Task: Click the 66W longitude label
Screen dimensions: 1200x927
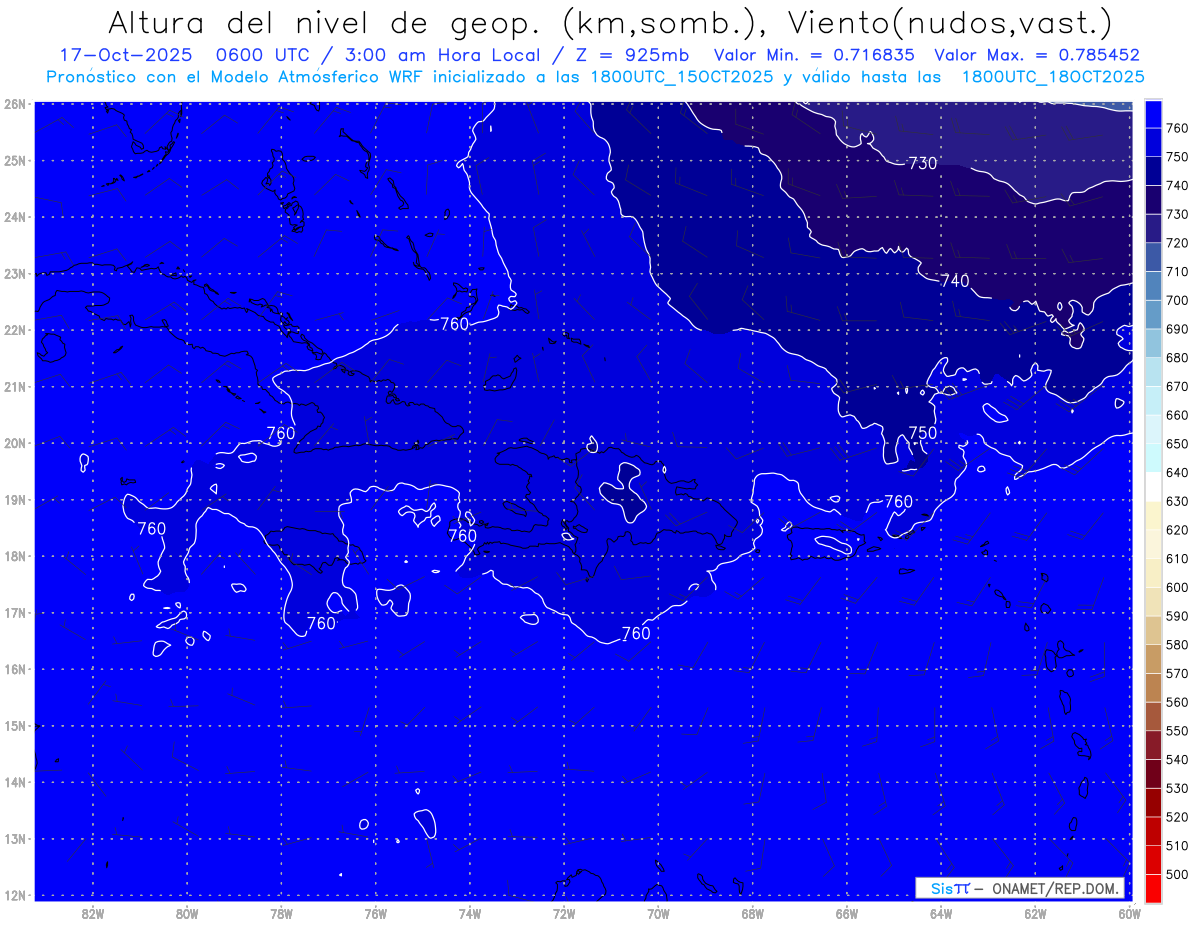Action: (x=847, y=913)
